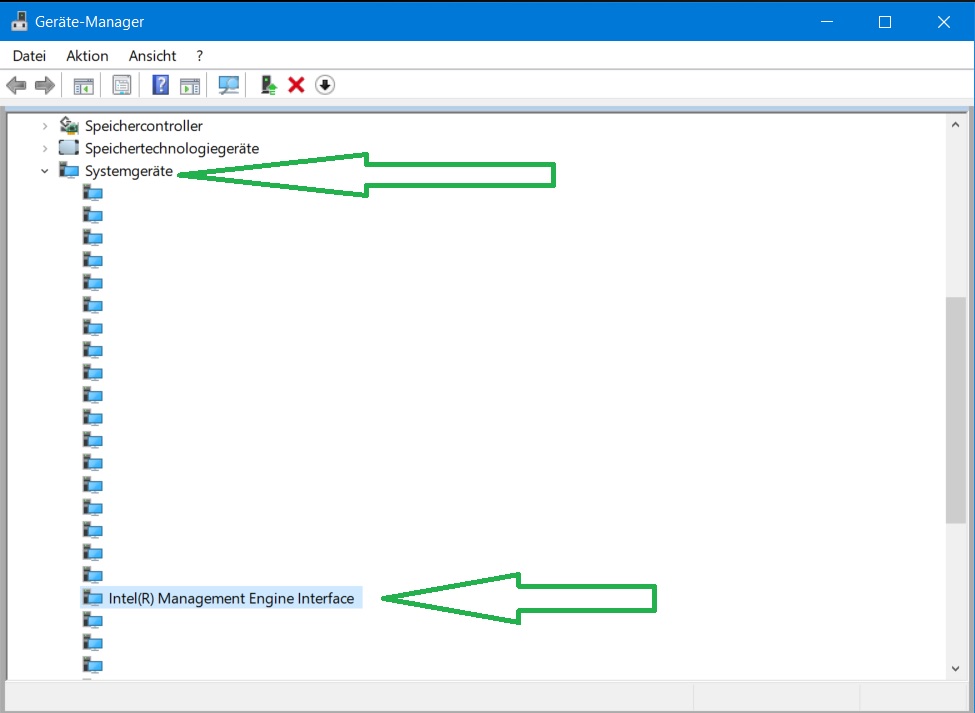Toggle the action pane toolbar icon
Screen dimensions: 975x713
pos(190,85)
